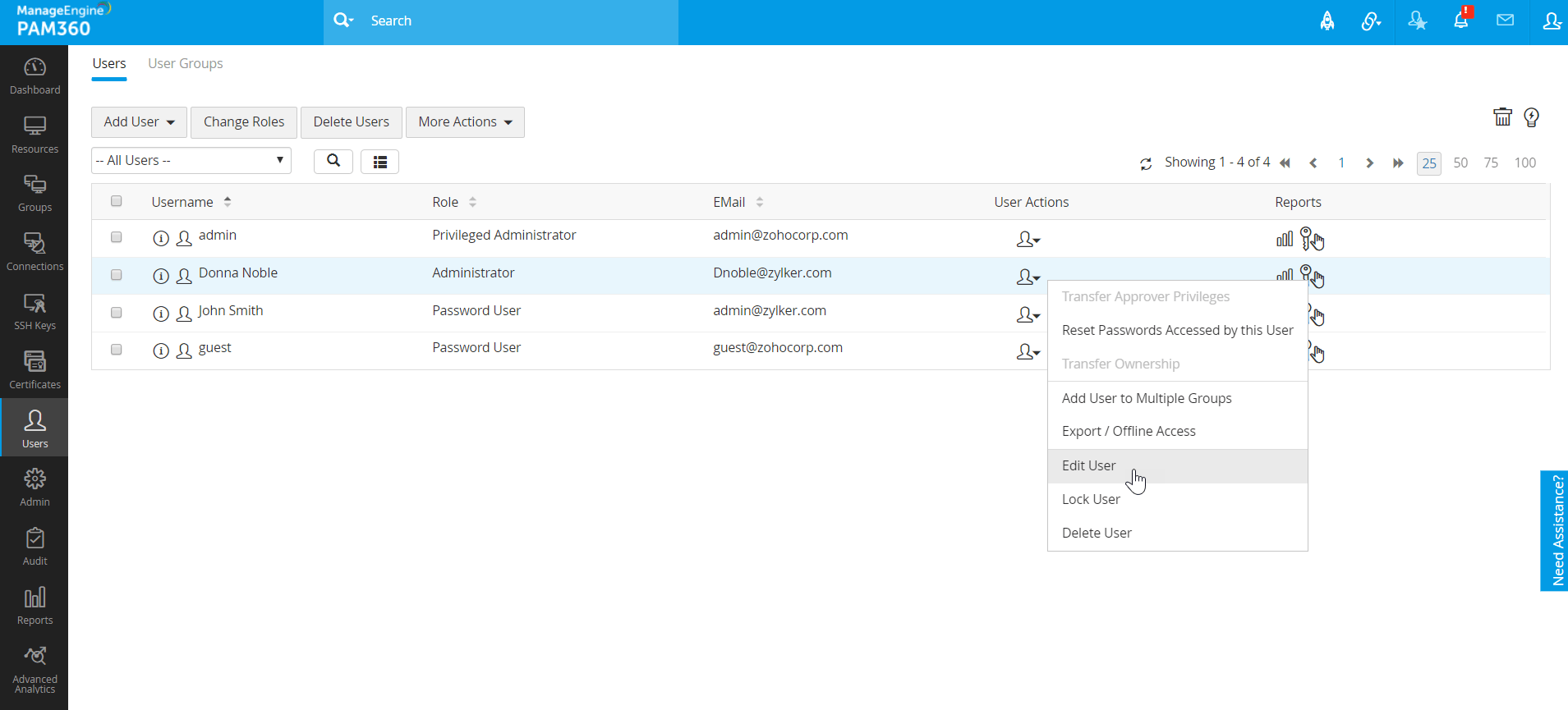Image resolution: width=1568 pixels, height=710 pixels.
Task: Select the John Smith row checkbox
Action: (x=117, y=313)
